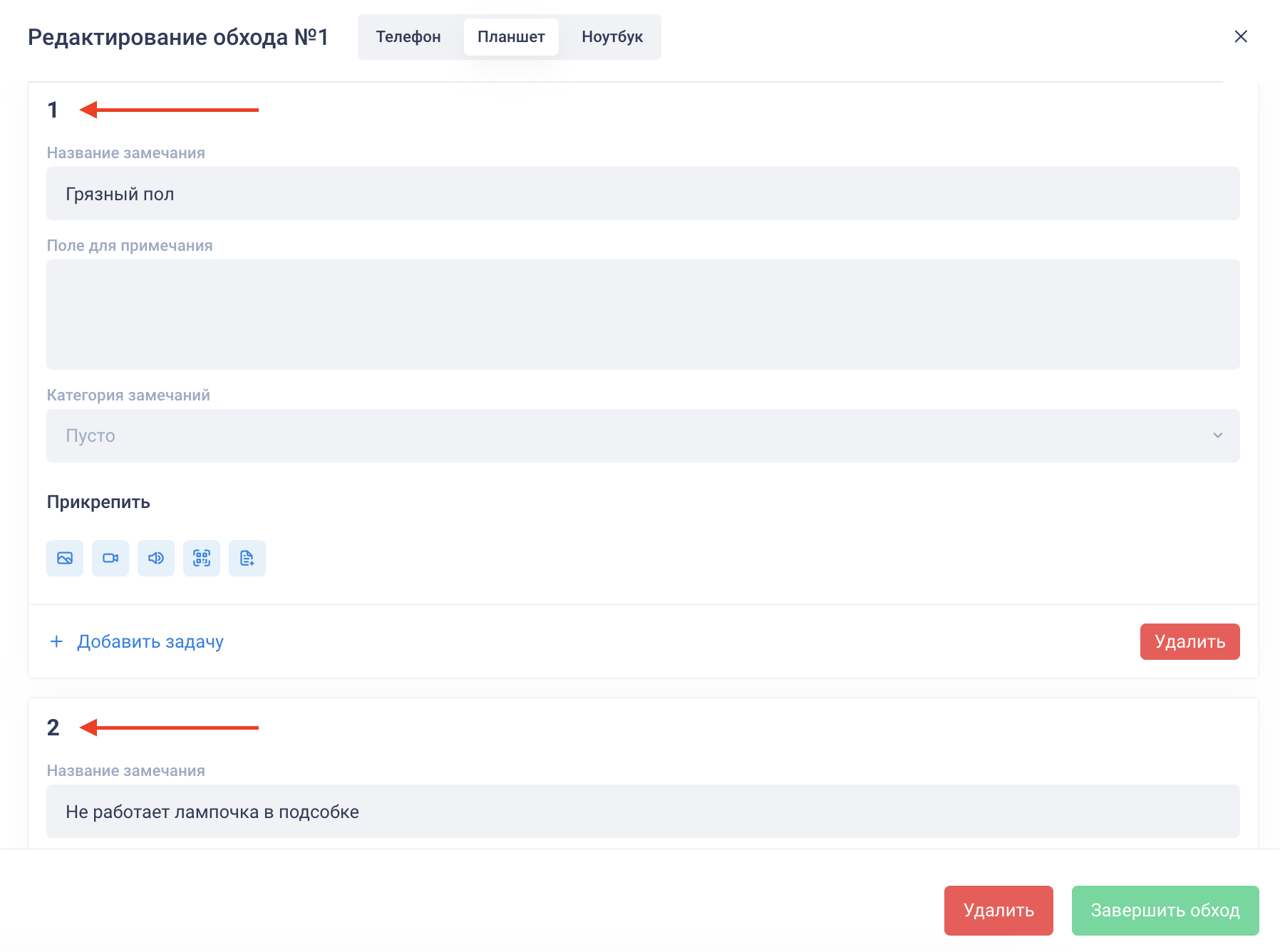Click the Редактирование обхода №1 title
1280x952 pixels.
coord(178,37)
